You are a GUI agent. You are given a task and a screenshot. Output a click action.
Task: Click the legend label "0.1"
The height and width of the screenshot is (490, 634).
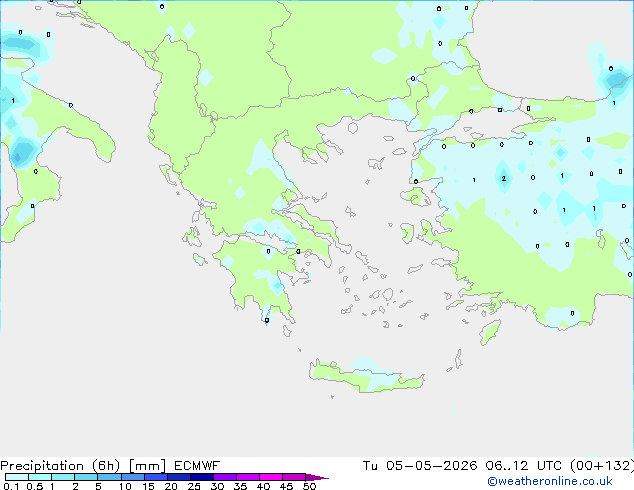(x=11, y=486)
